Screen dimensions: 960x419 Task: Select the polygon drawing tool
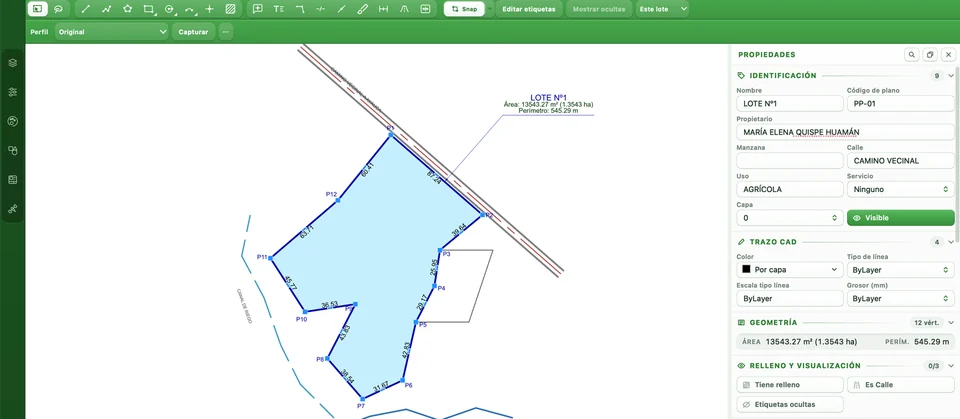click(127, 9)
